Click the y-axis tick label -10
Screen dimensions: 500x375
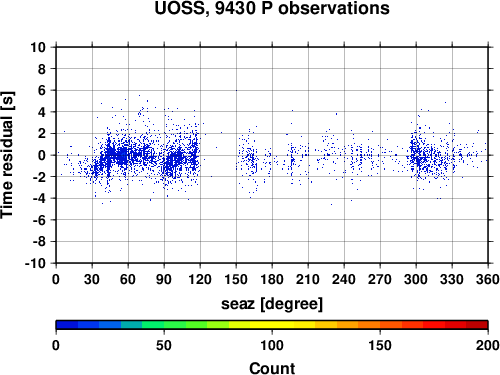point(35,263)
